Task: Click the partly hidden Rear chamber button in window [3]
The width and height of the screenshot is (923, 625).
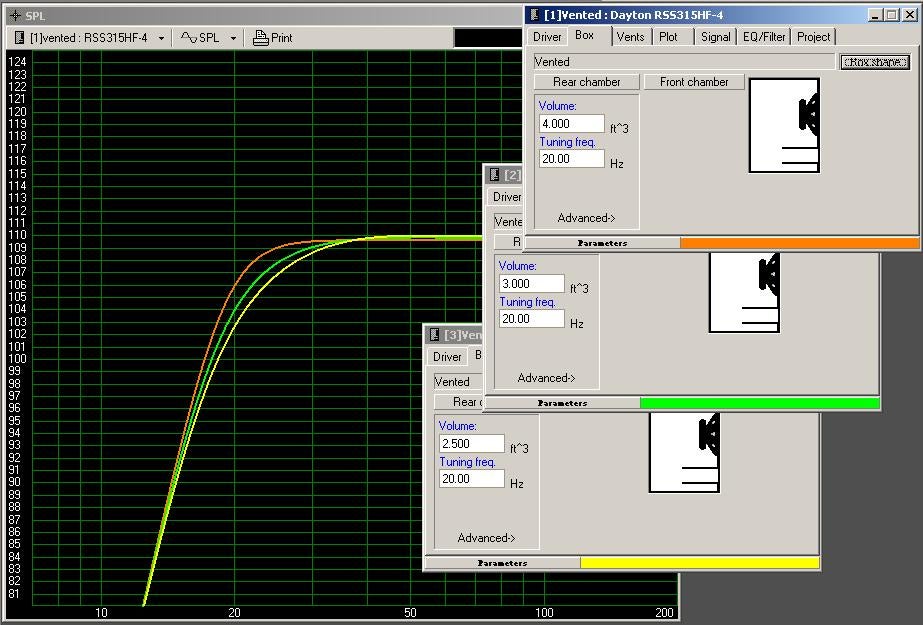Action: [459, 402]
